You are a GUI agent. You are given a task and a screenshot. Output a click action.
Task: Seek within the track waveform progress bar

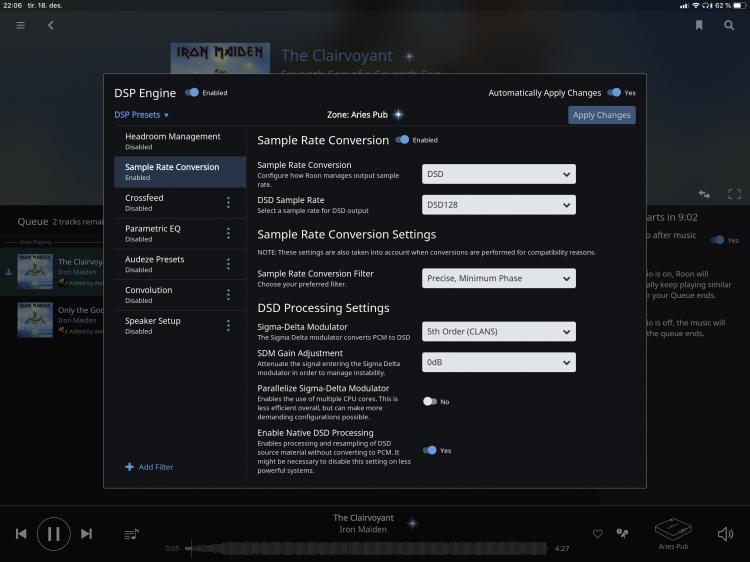(366, 549)
